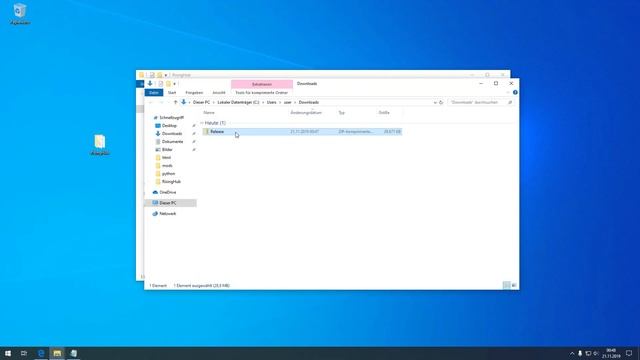The width and height of the screenshot is (640, 360).
Task: Open the quick access toolbar customize dropdown
Action: pos(175,84)
